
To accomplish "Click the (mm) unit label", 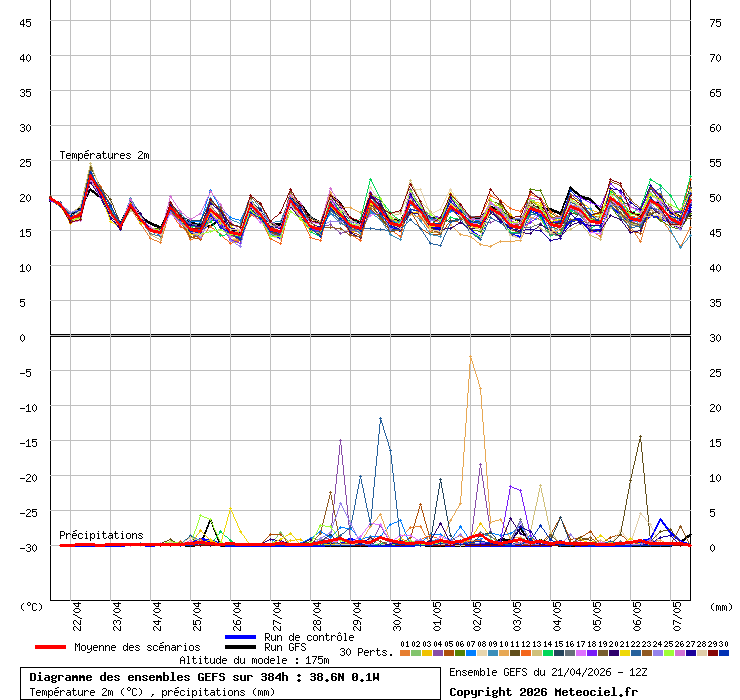I will [721, 606].
